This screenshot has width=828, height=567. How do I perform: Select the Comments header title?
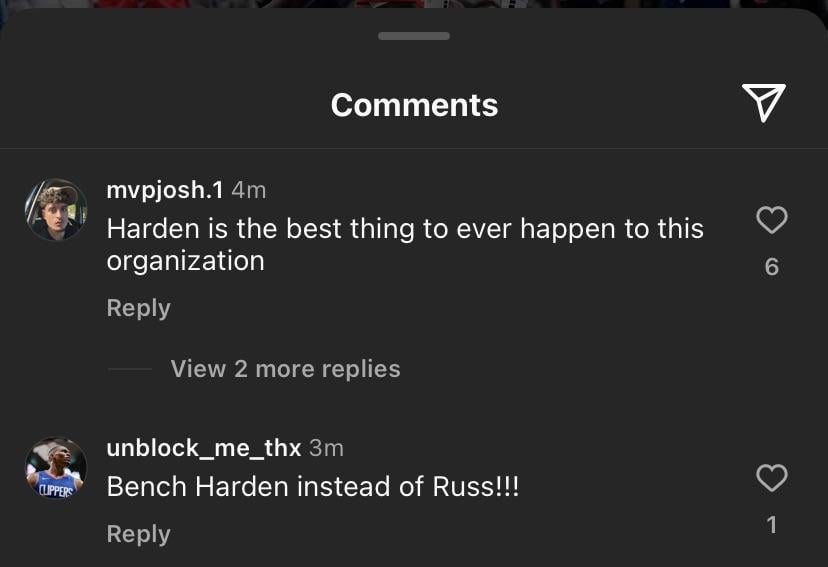pyautogui.click(x=415, y=105)
